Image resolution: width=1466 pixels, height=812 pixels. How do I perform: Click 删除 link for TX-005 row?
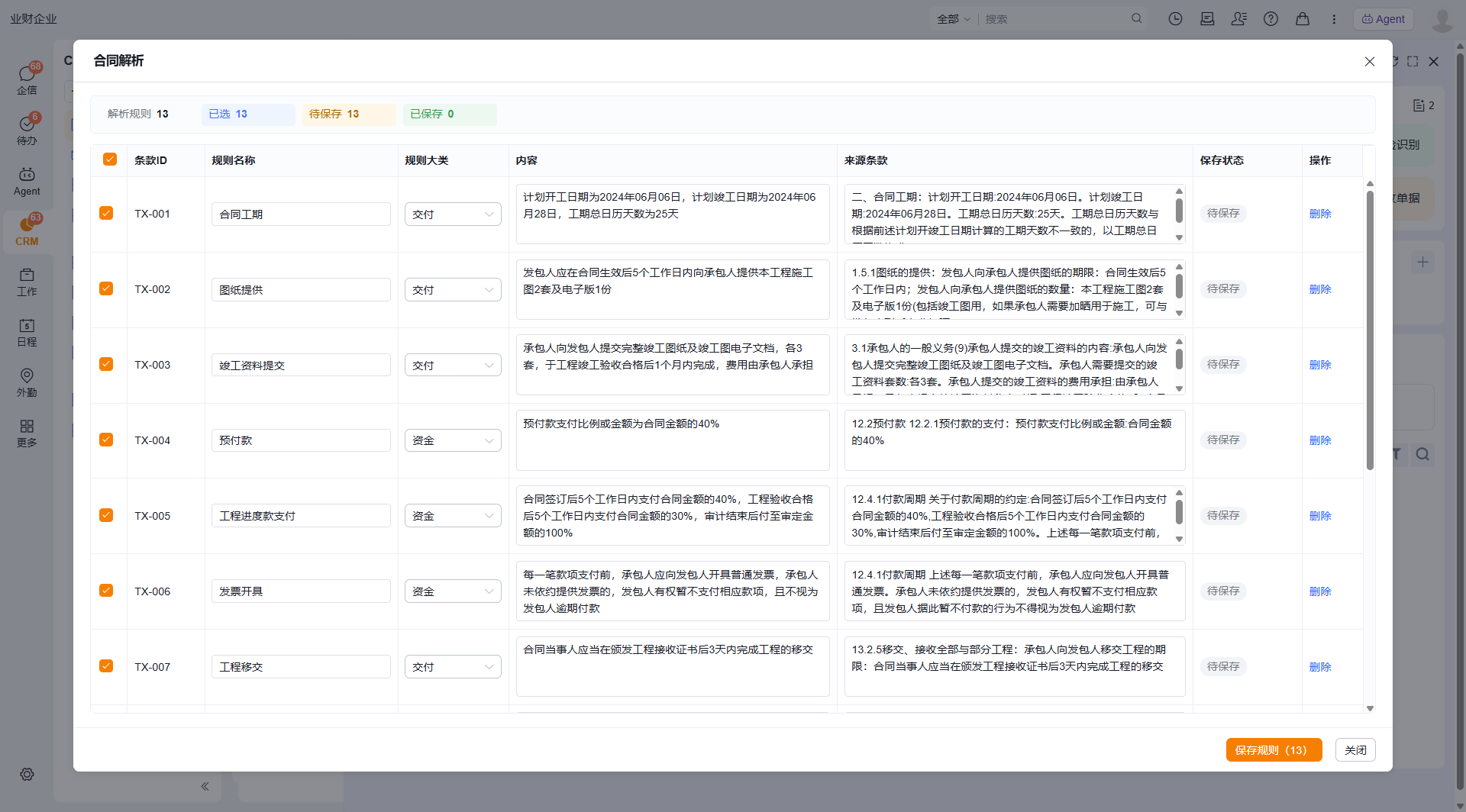pyautogui.click(x=1320, y=516)
